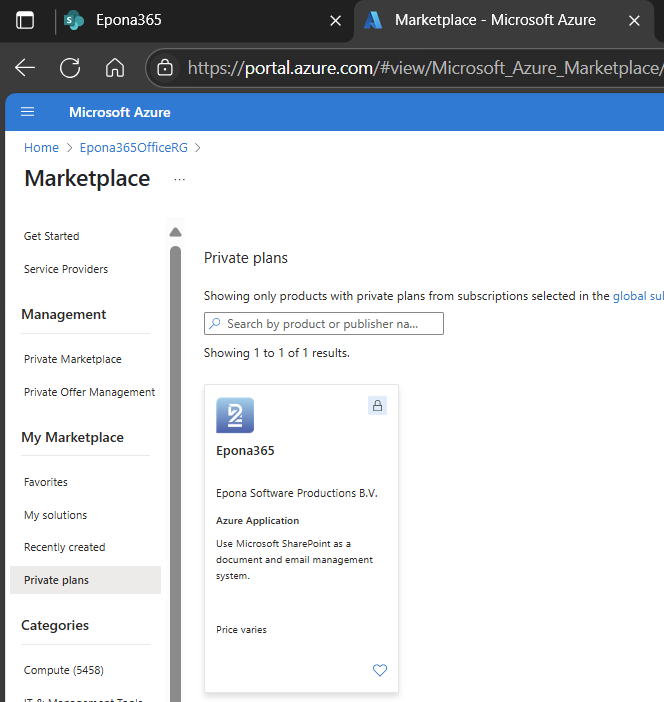Open Private Offer Management item

click(90, 392)
